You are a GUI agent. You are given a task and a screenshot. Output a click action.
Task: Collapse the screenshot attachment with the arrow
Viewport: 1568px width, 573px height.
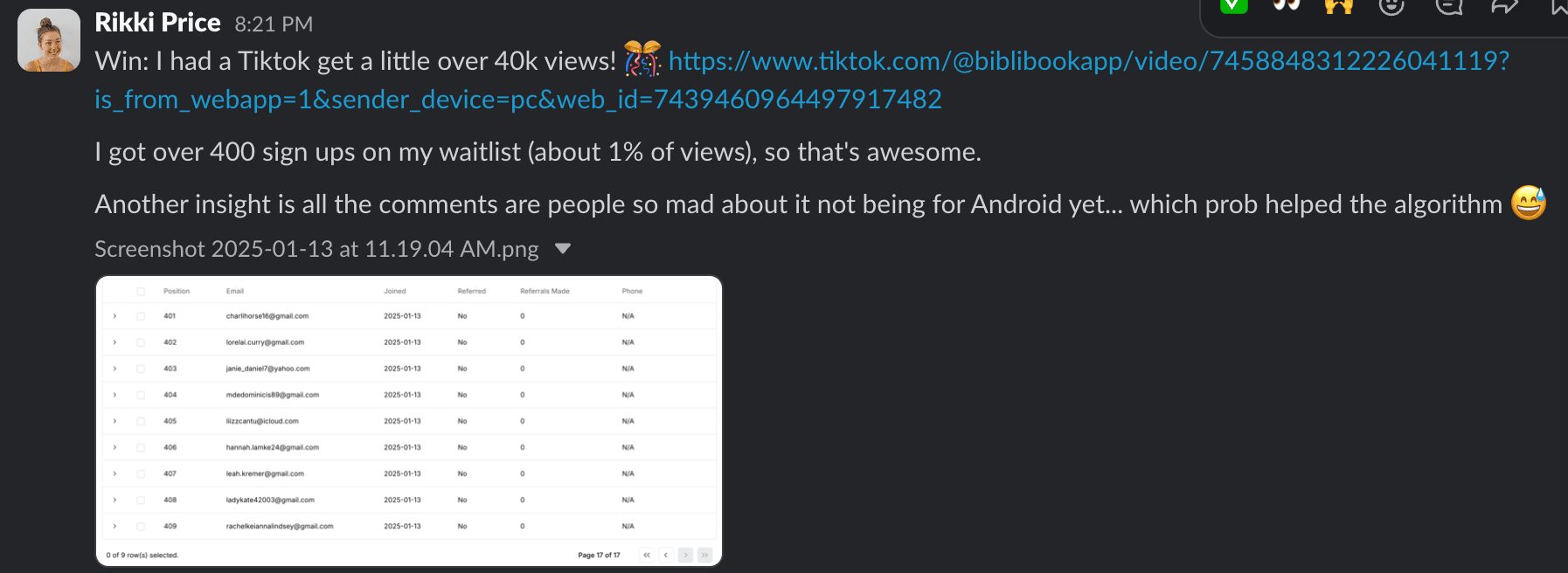[563, 249]
